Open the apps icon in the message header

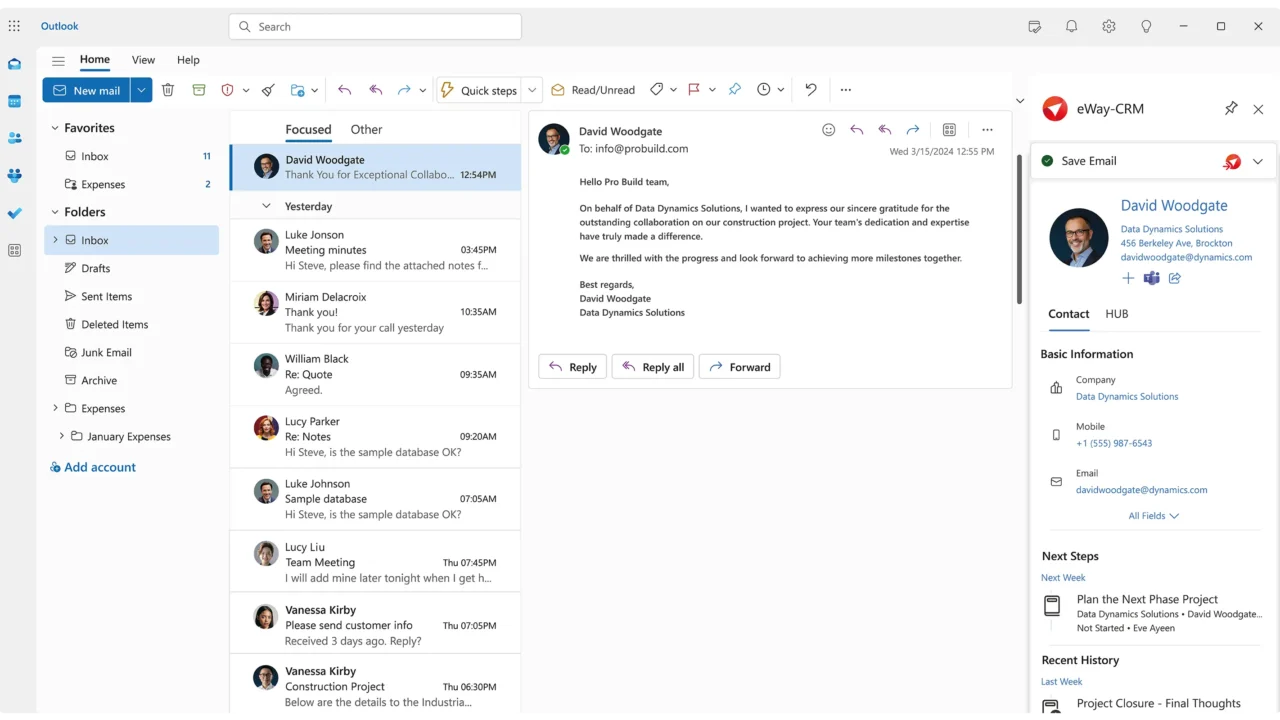949,130
